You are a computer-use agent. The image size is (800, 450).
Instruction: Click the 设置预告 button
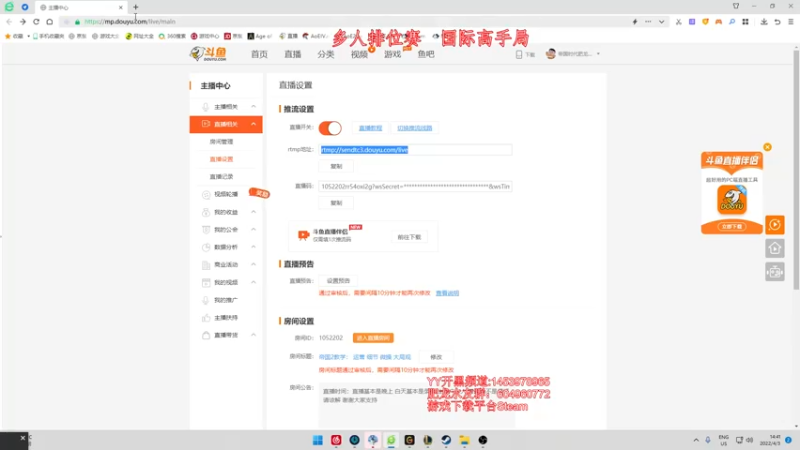(338, 281)
